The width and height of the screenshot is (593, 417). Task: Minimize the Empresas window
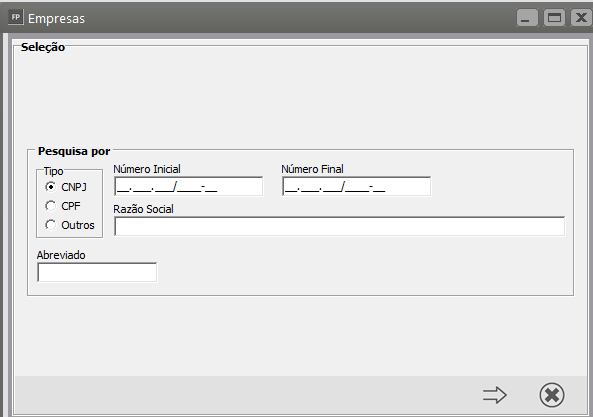(527, 18)
